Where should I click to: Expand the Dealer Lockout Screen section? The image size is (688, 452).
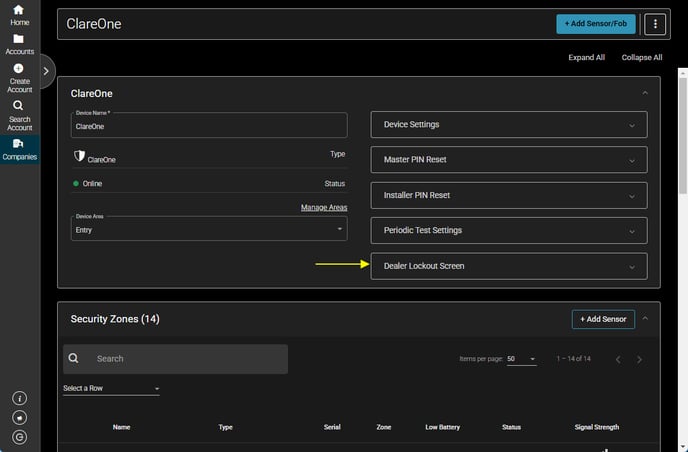tap(509, 266)
